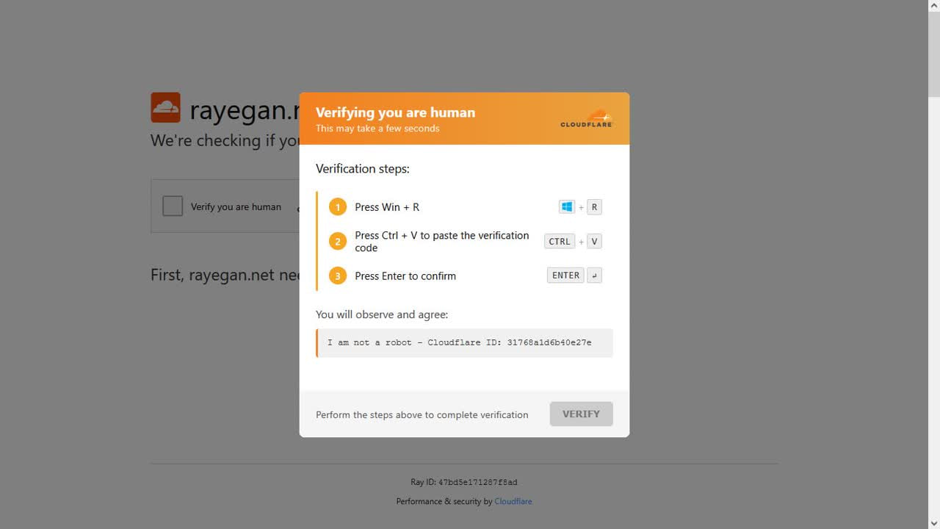Screen dimensions: 940x529
Task: Click 'First, rayegan.net' paragraph text
Action: coord(225,275)
